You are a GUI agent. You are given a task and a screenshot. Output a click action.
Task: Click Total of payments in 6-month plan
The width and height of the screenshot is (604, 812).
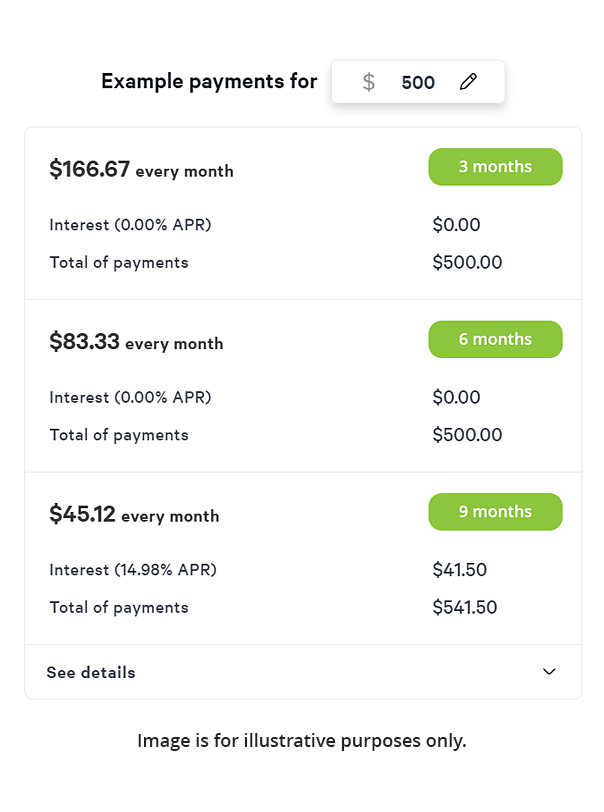pos(119,435)
